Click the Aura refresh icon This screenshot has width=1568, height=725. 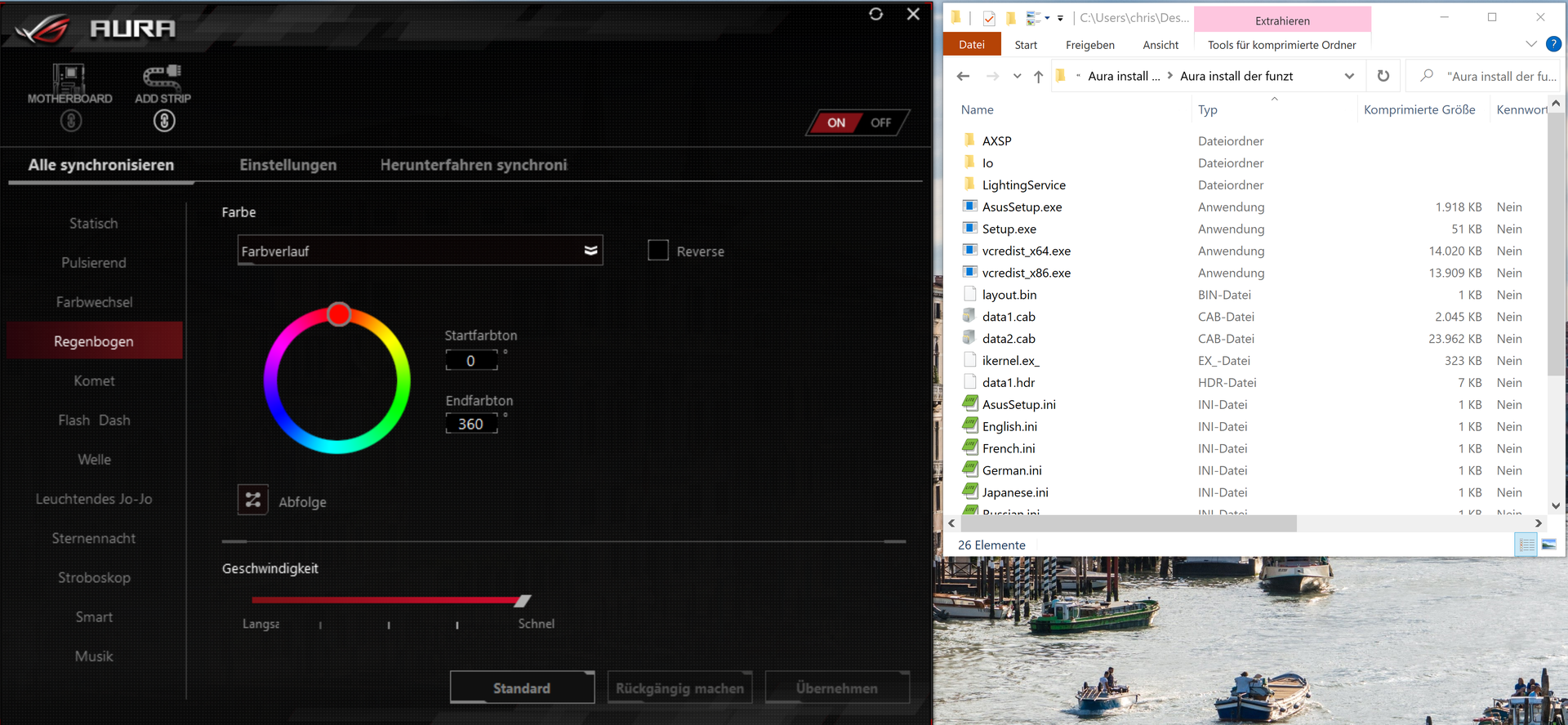click(x=876, y=14)
